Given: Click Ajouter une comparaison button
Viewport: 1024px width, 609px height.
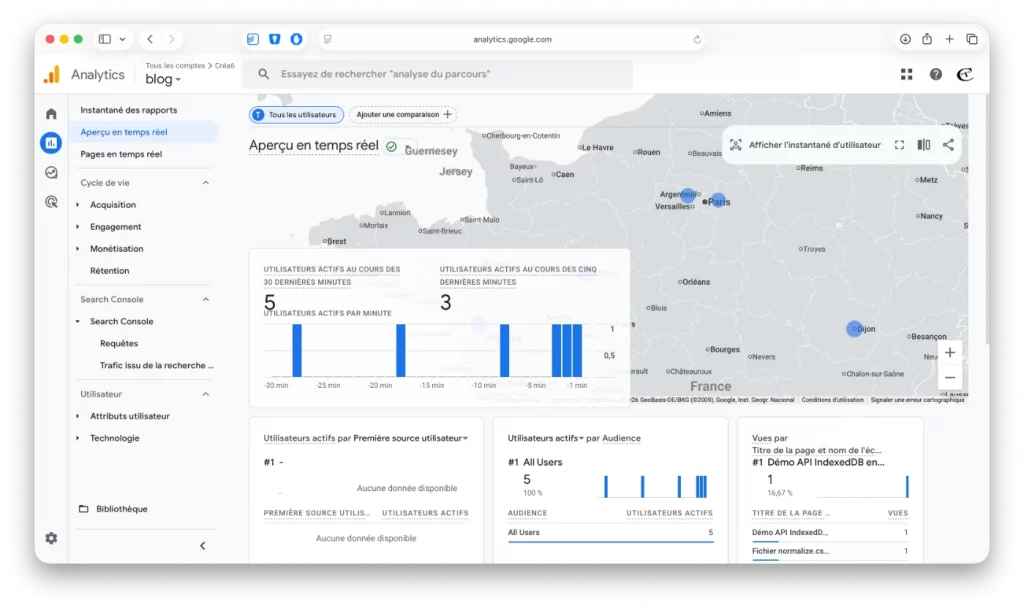Looking at the screenshot, I should coord(403,115).
